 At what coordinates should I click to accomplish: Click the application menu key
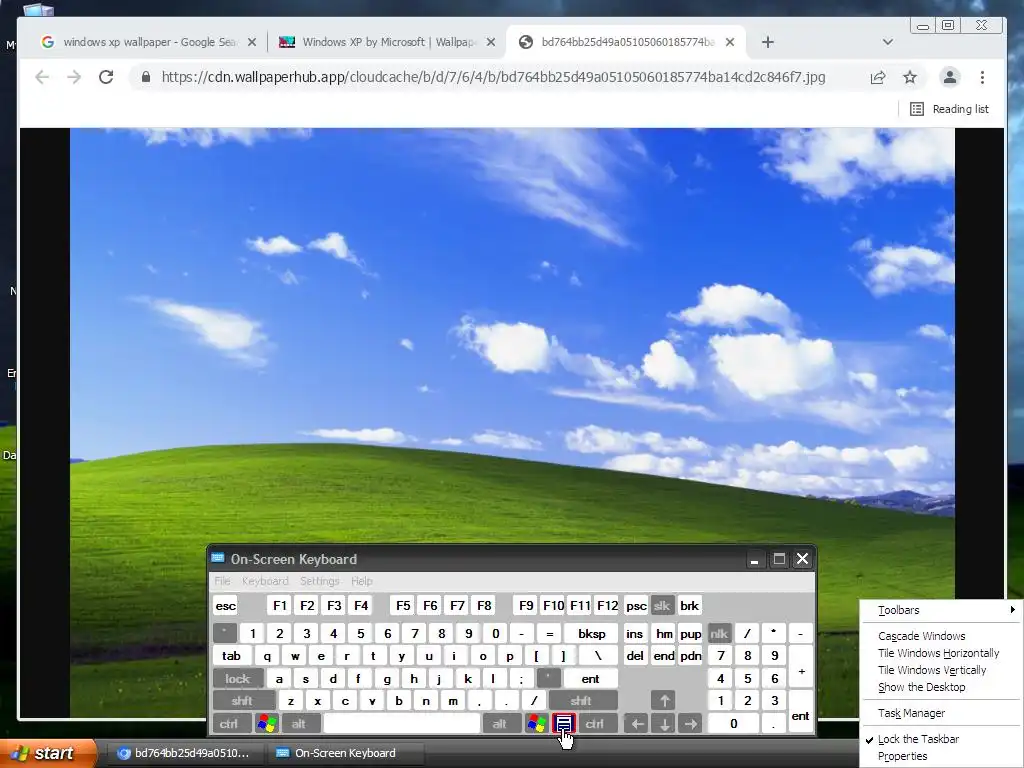coord(564,724)
